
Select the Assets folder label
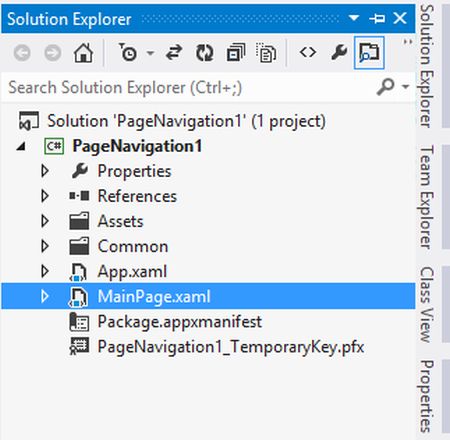click(120, 221)
